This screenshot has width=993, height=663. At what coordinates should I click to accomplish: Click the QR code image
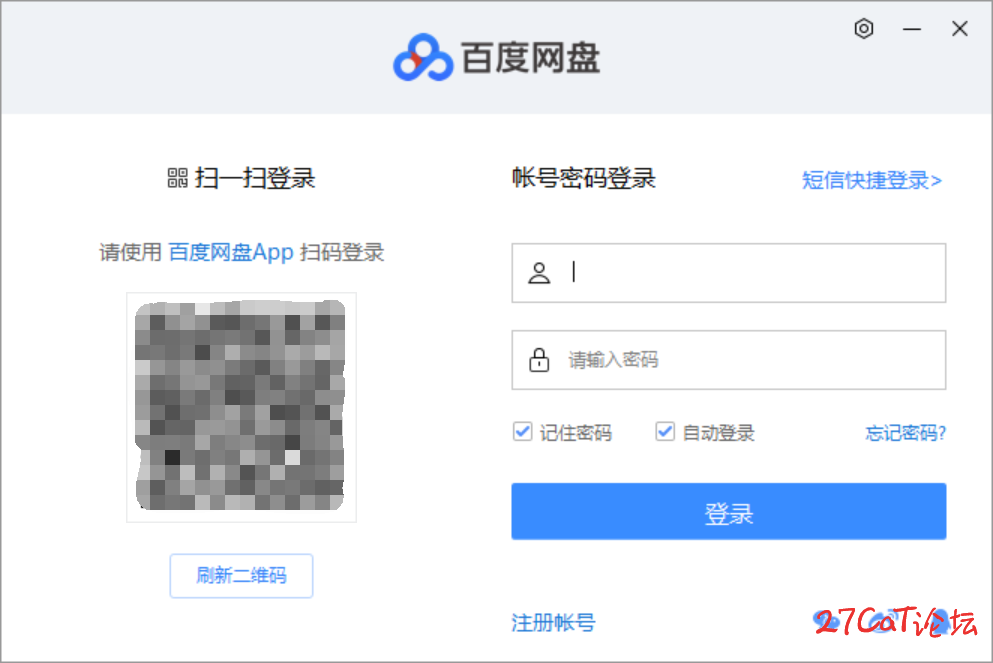pyautogui.click(x=241, y=407)
